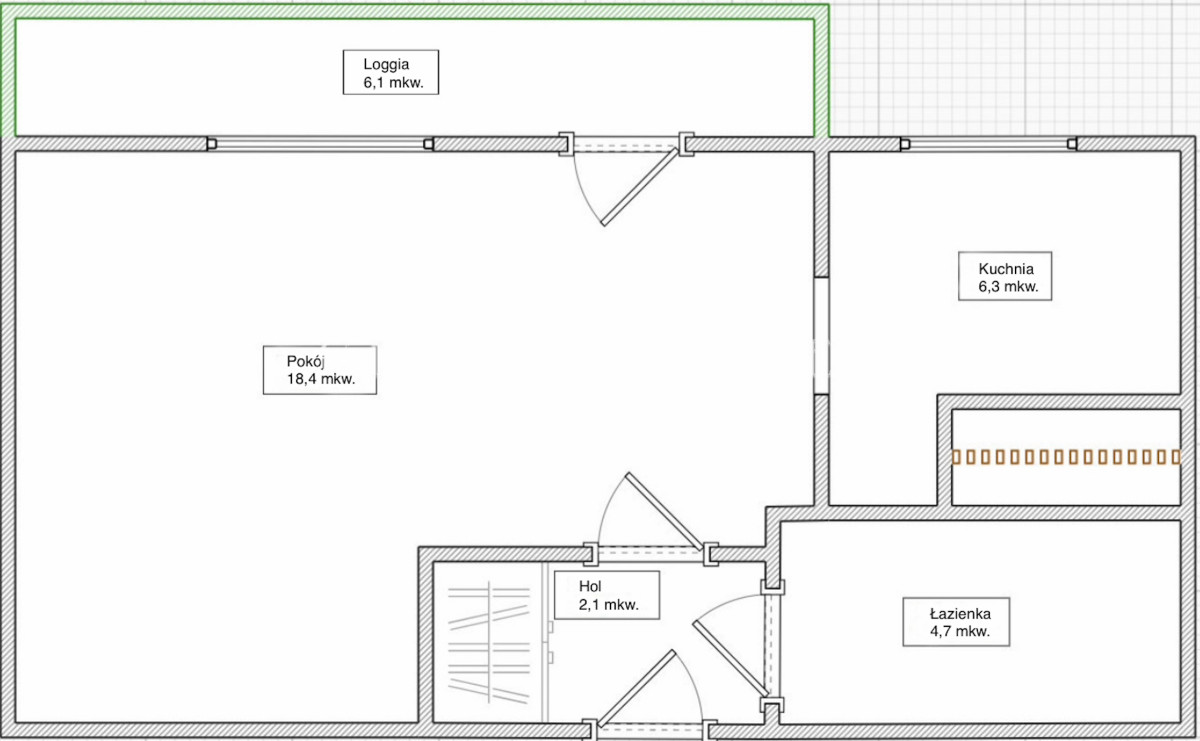Select the Pokój 18,4 mkw. room label
Screen dimensions: 1200x741
[x=320, y=370]
